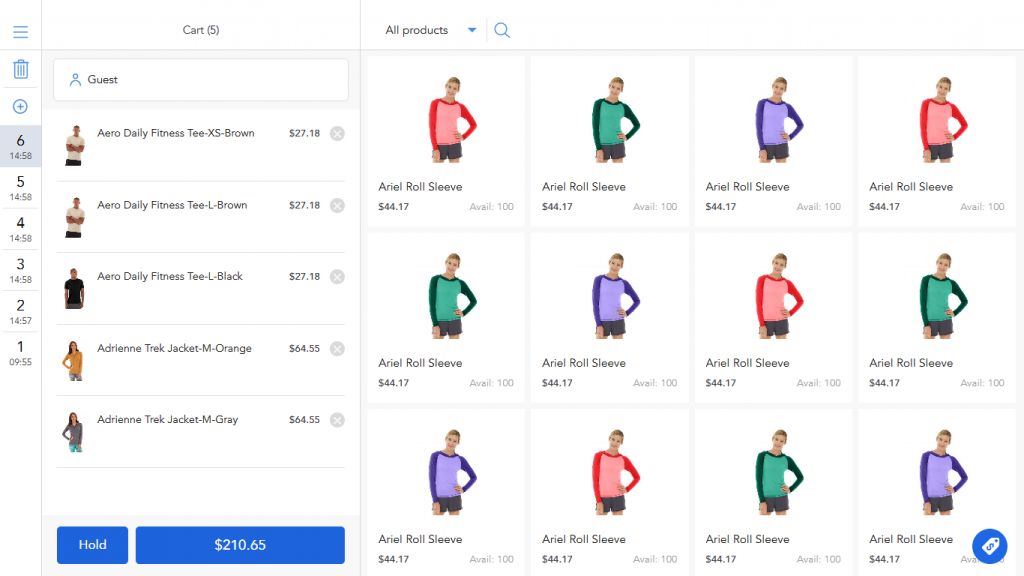Screen dimensions: 1024x576
Task: Select purple Ariel Roll Sleeve in top row
Action: [x=773, y=141]
